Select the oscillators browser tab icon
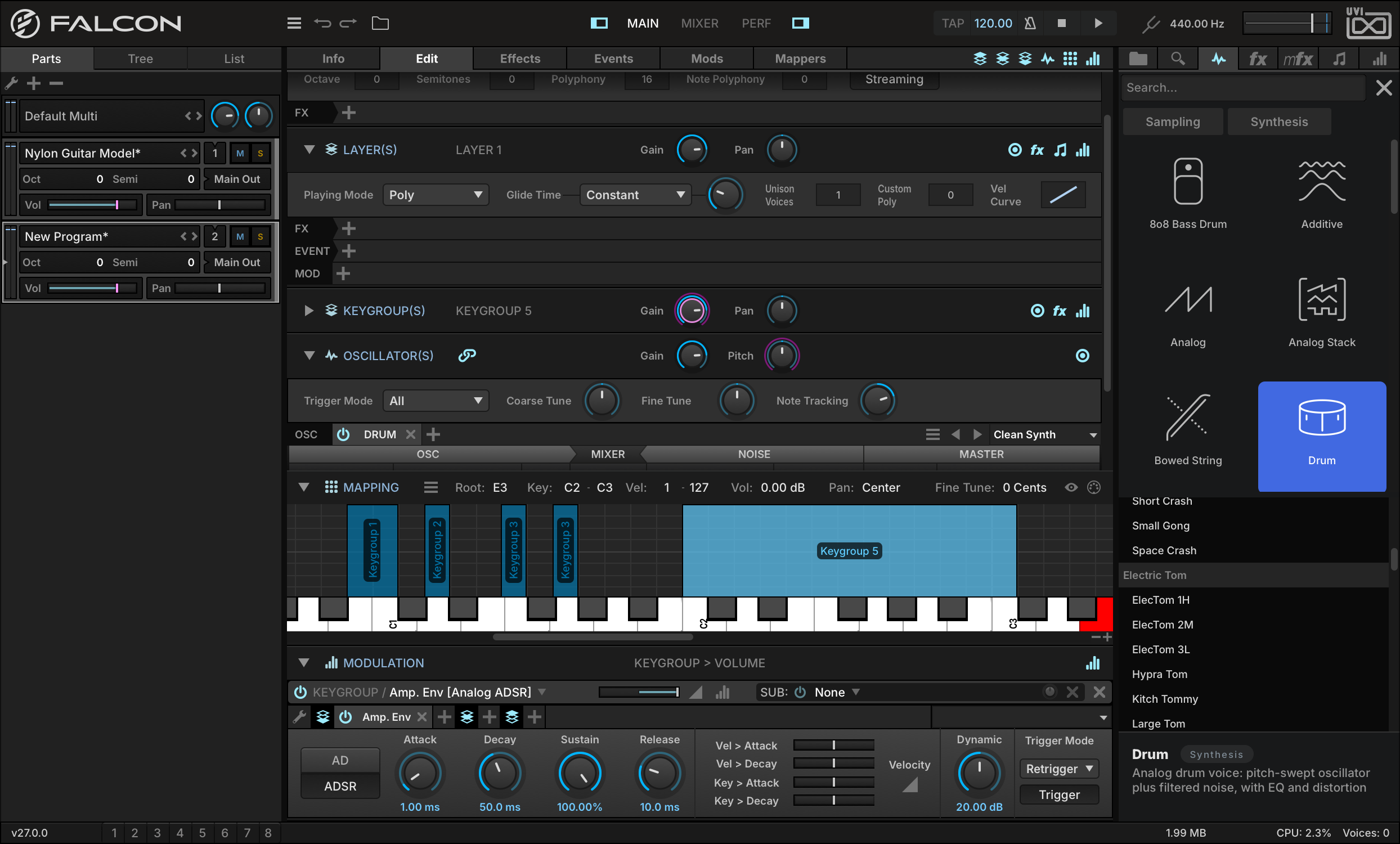 [x=1218, y=59]
